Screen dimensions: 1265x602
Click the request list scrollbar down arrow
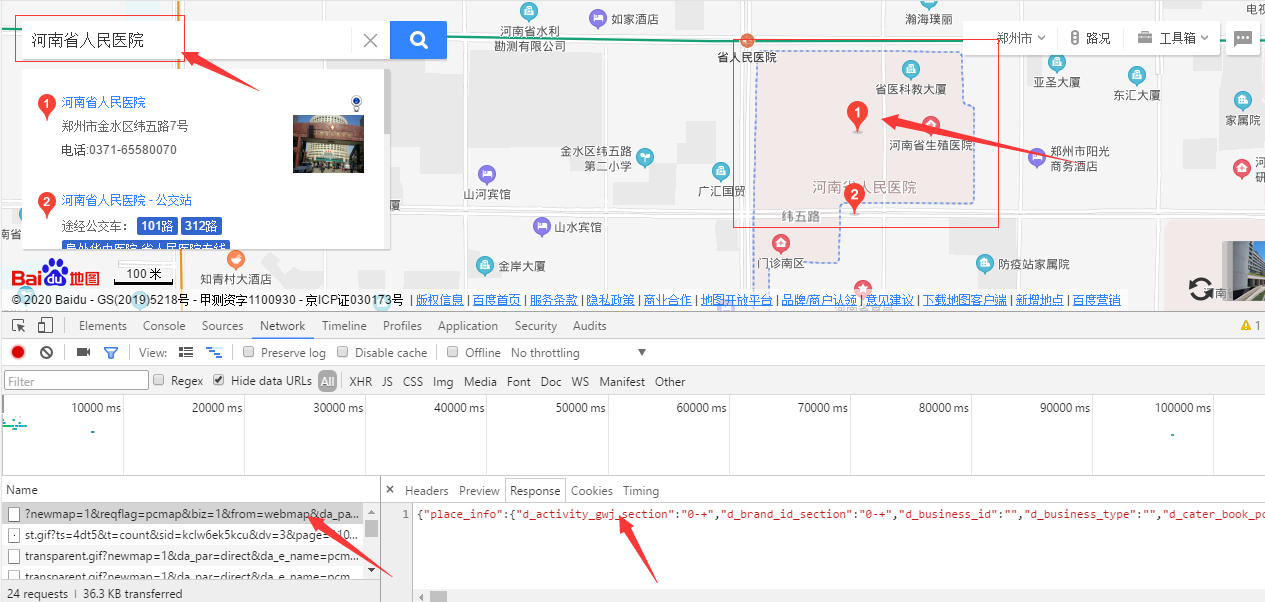pyautogui.click(x=372, y=569)
